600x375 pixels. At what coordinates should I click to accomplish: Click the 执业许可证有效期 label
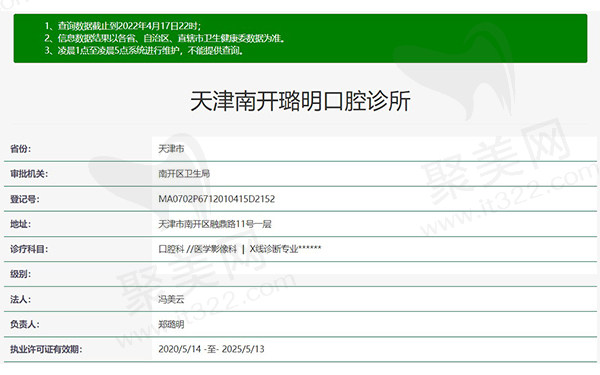(46, 349)
